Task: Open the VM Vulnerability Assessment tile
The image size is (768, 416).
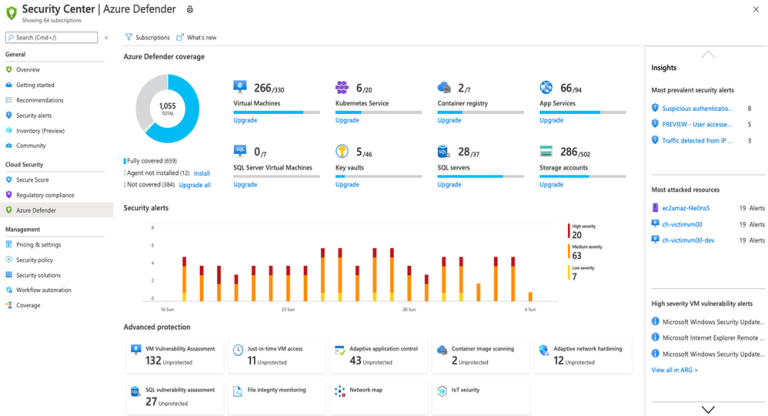Action: [x=175, y=355]
